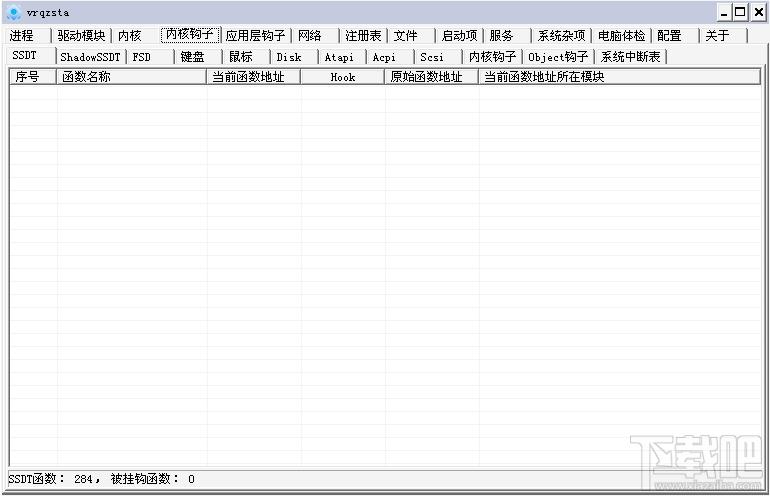Sort by the 序号 column header

(x=33, y=77)
